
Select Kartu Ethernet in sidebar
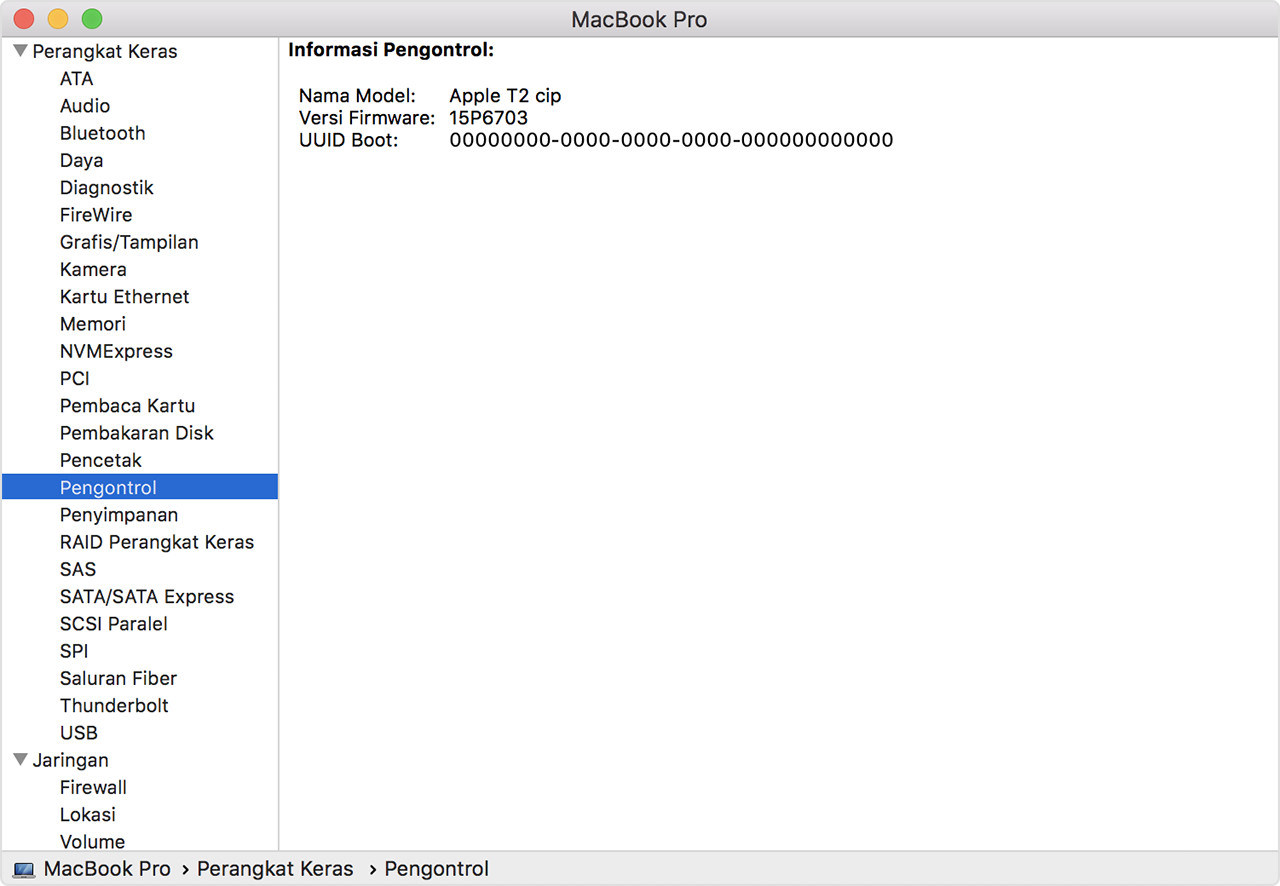[124, 297]
